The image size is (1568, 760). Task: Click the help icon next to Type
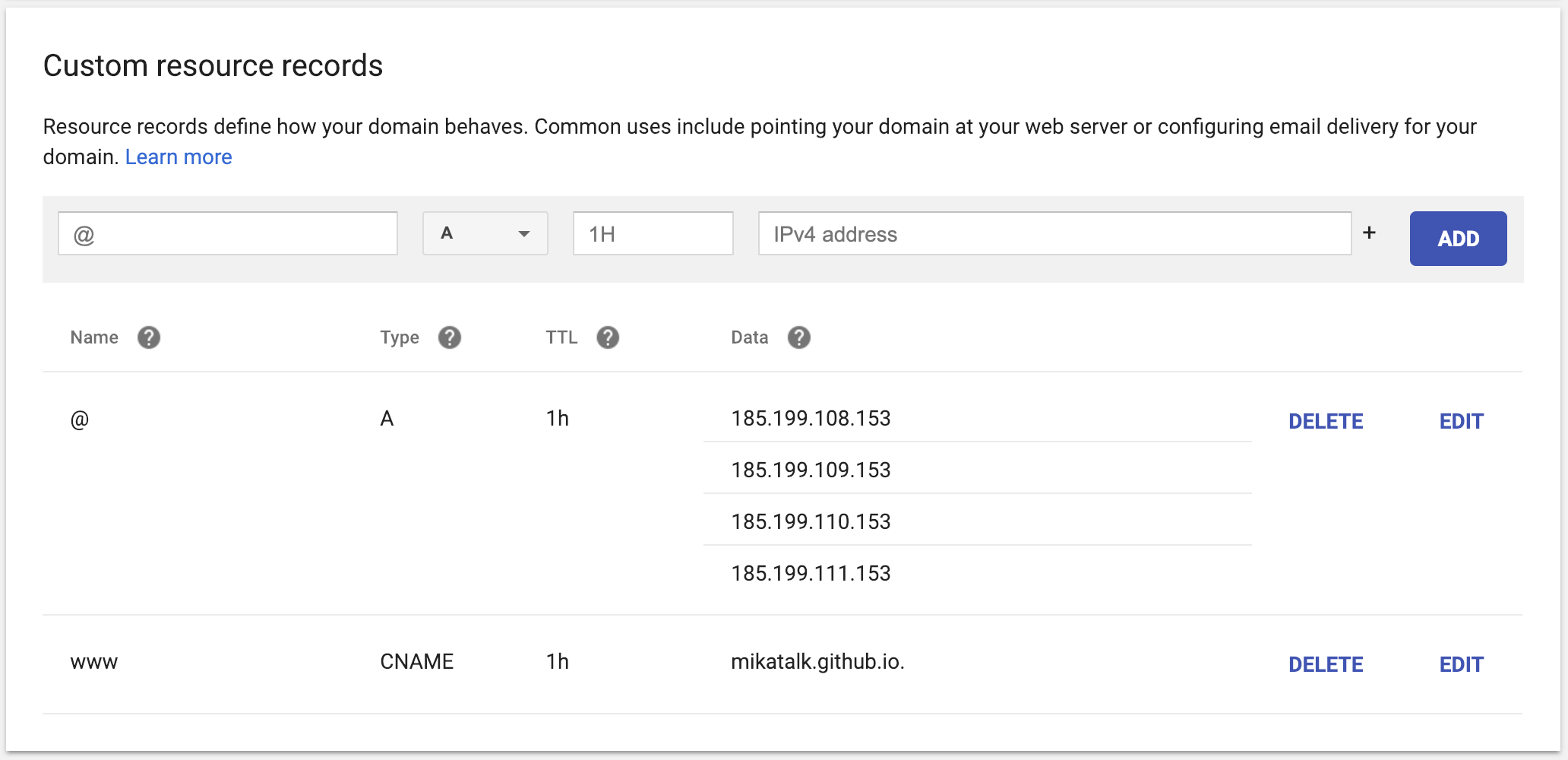(449, 337)
